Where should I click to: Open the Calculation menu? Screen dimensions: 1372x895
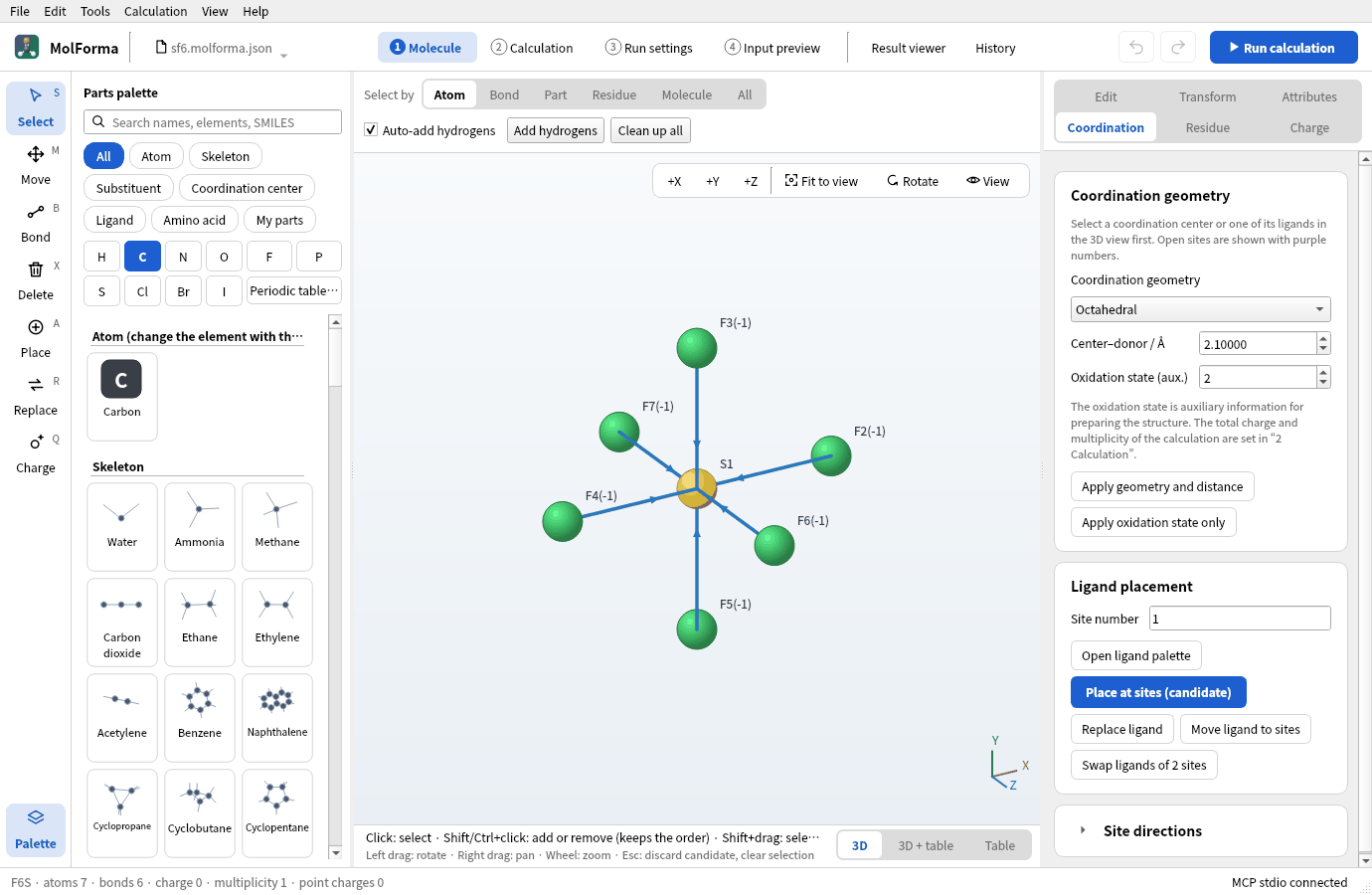click(x=155, y=11)
